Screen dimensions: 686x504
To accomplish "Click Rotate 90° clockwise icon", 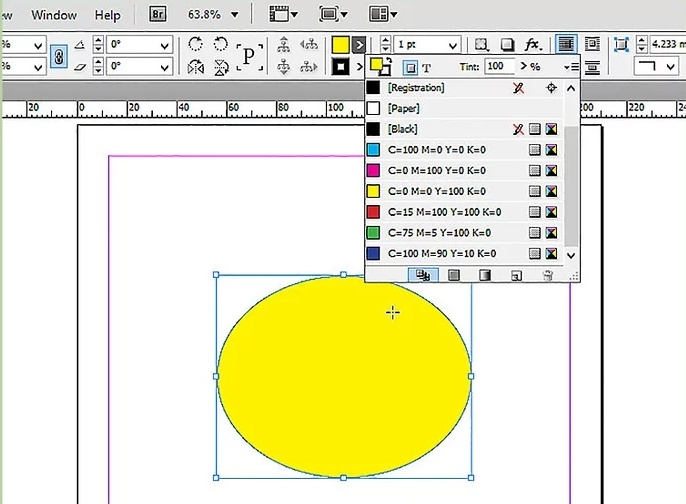I will [x=196, y=44].
